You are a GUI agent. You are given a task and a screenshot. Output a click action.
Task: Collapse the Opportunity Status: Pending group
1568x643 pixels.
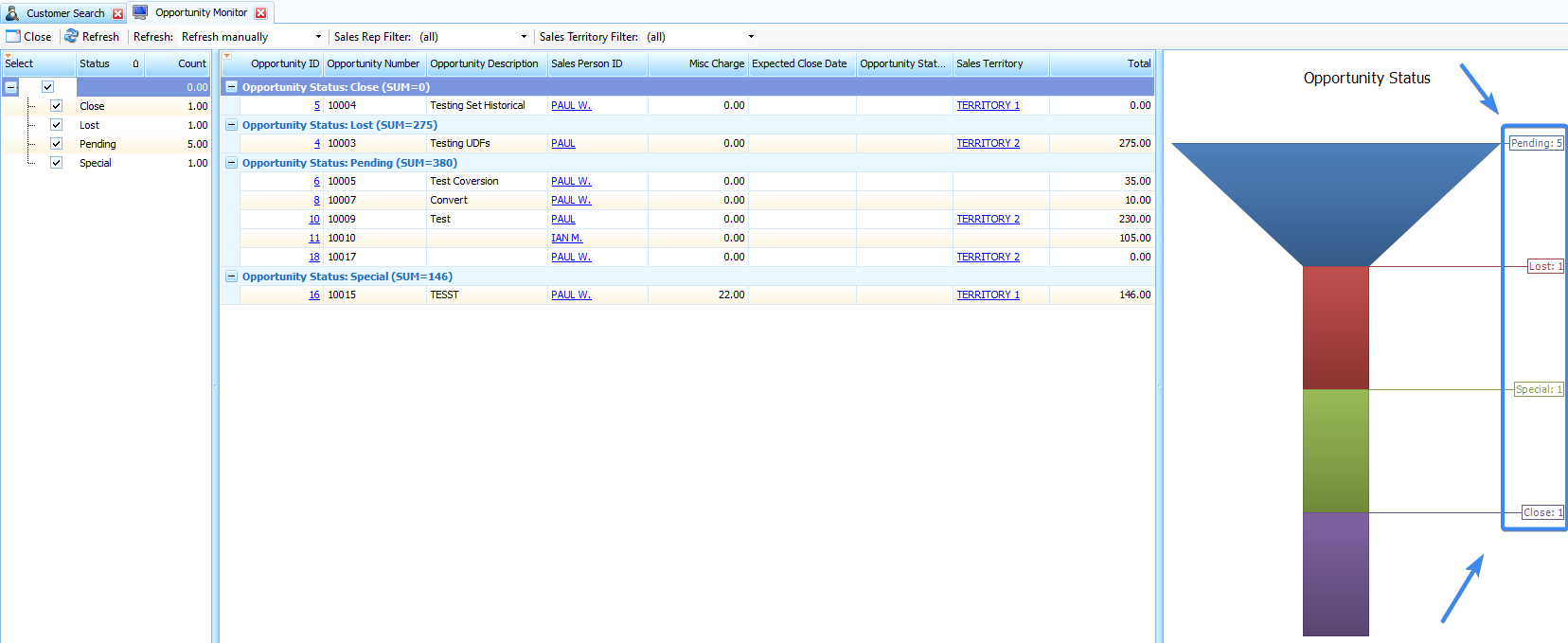coord(231,163)
